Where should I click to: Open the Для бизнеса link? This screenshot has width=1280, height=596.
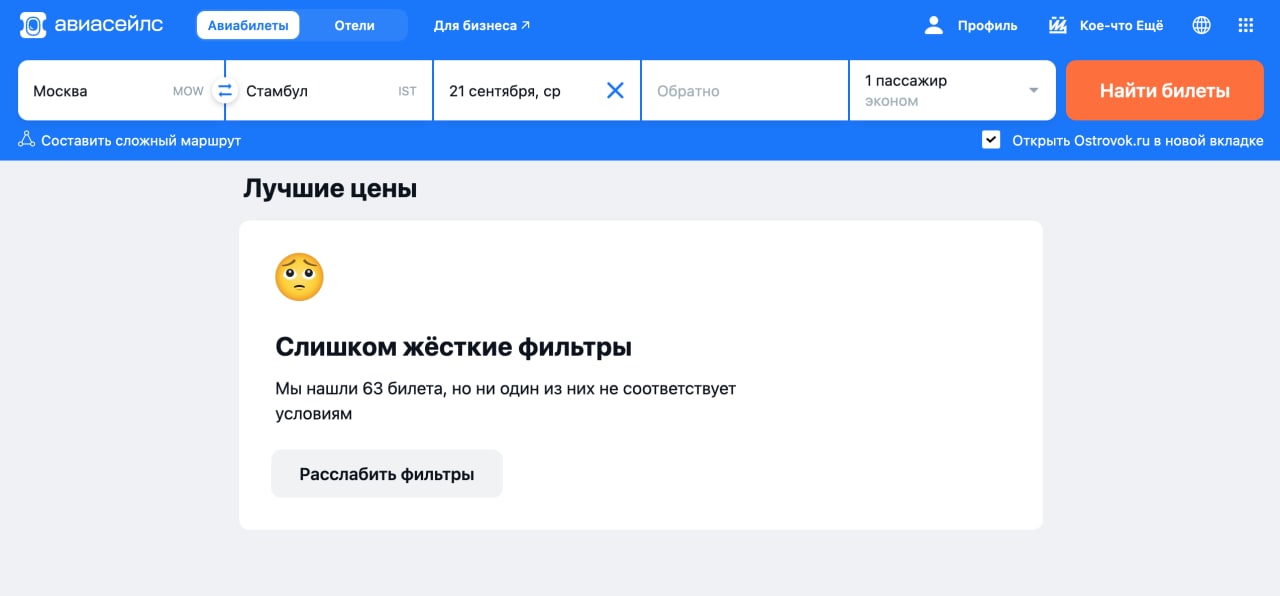point(481,25)
